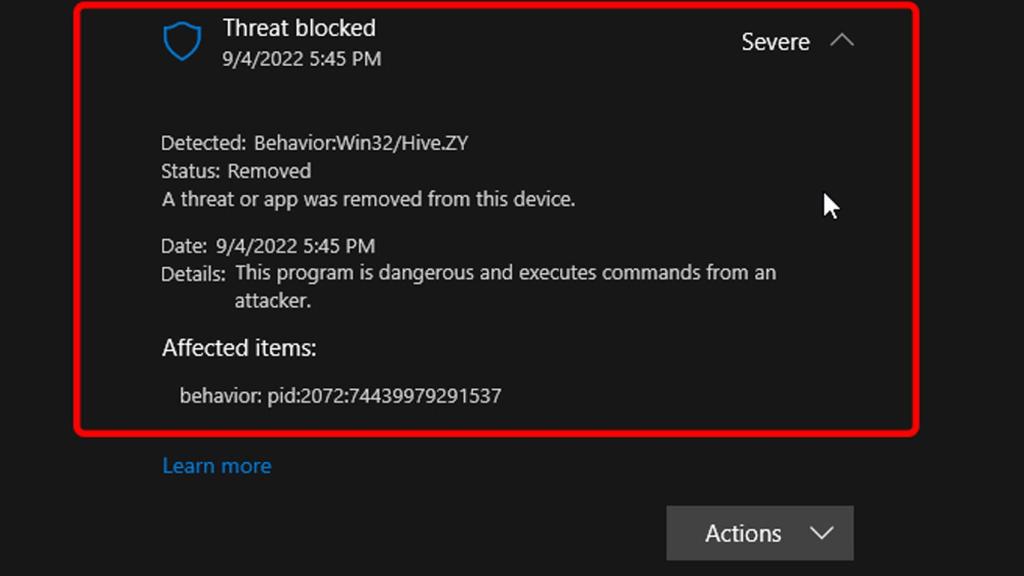The width and height of the screenshot is (1024, 576).
Task: Click the Severe severity label
Action: point(775,41)
